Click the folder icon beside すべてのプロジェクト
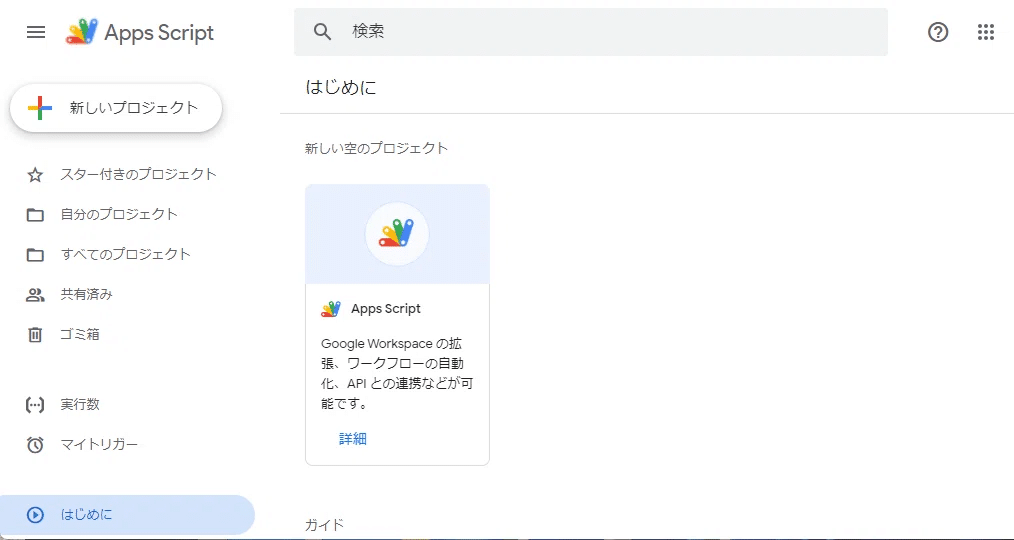1014x540 pixels. 35,255
